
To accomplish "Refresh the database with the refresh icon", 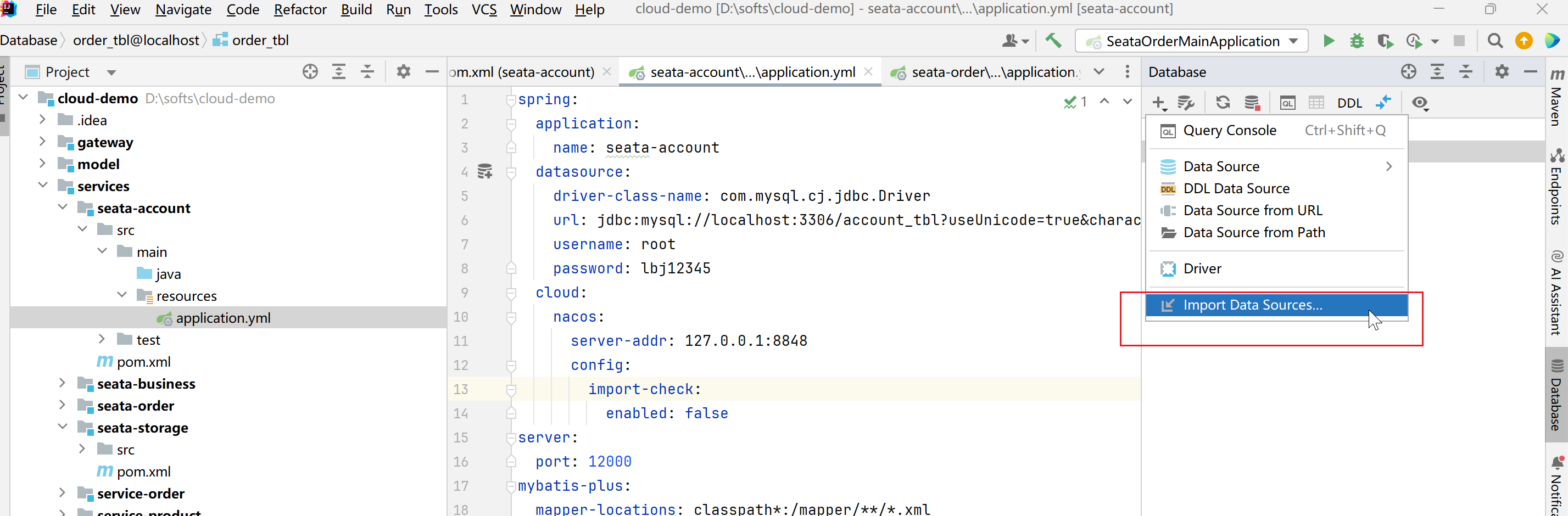I will 1223,103.
